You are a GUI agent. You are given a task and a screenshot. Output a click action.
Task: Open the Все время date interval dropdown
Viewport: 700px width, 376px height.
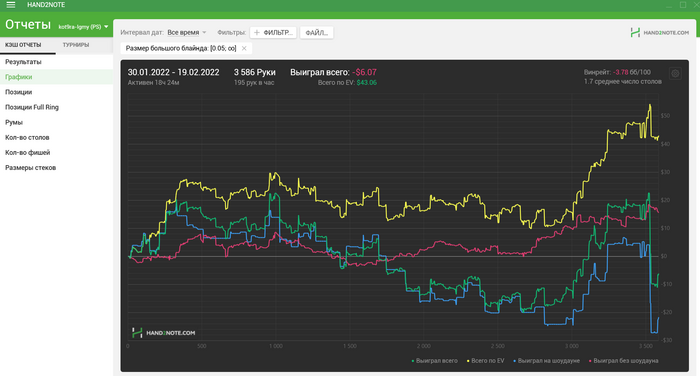pyautogui.click(x=187, y=33)
